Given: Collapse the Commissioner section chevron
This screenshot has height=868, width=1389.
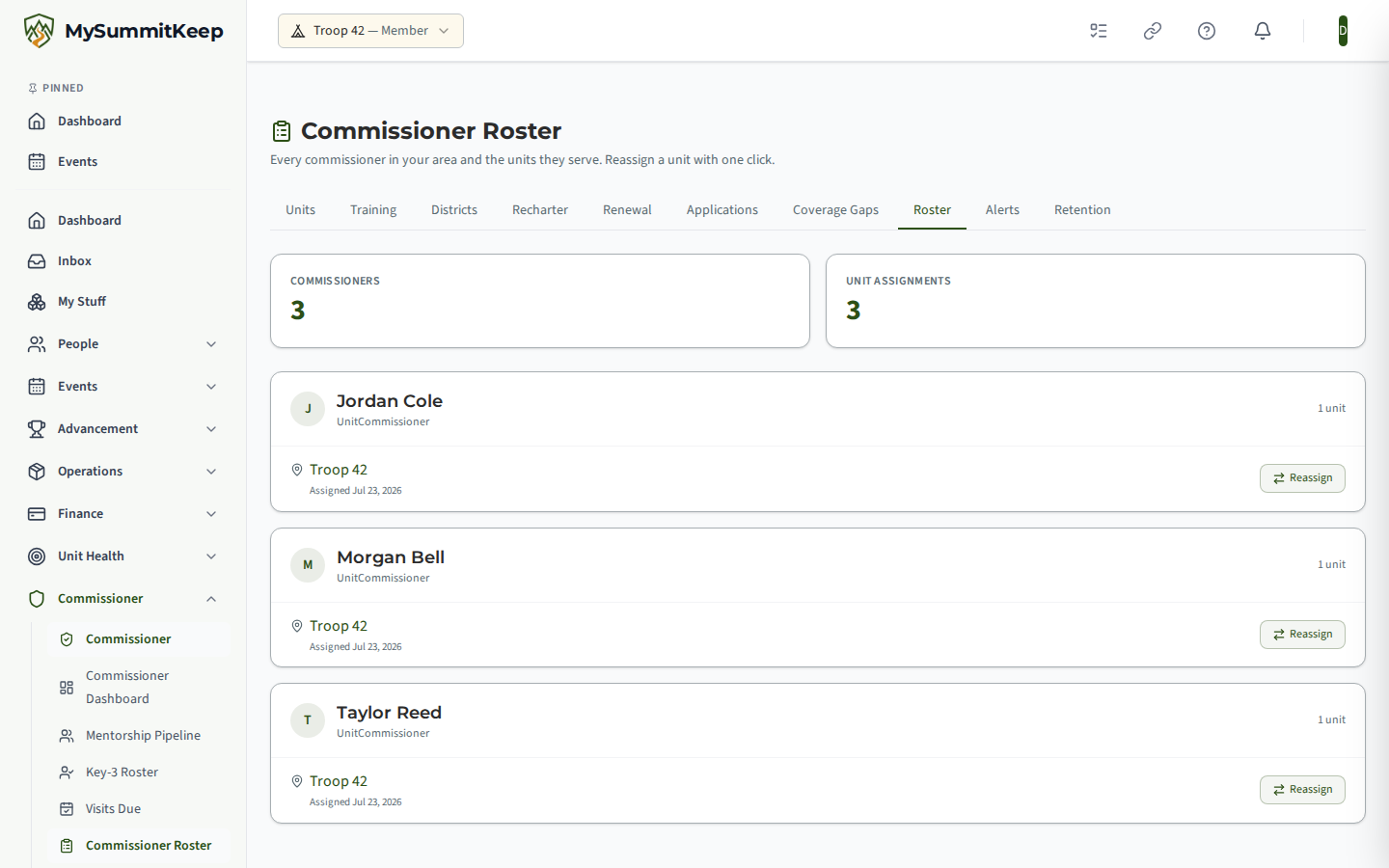Looking at the screenshot, I should [211, 599].
